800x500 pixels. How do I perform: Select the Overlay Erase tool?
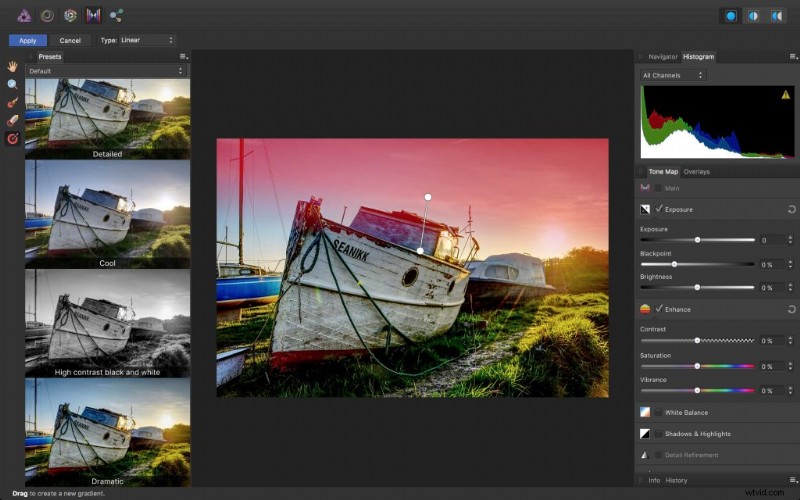coord(12,120)
